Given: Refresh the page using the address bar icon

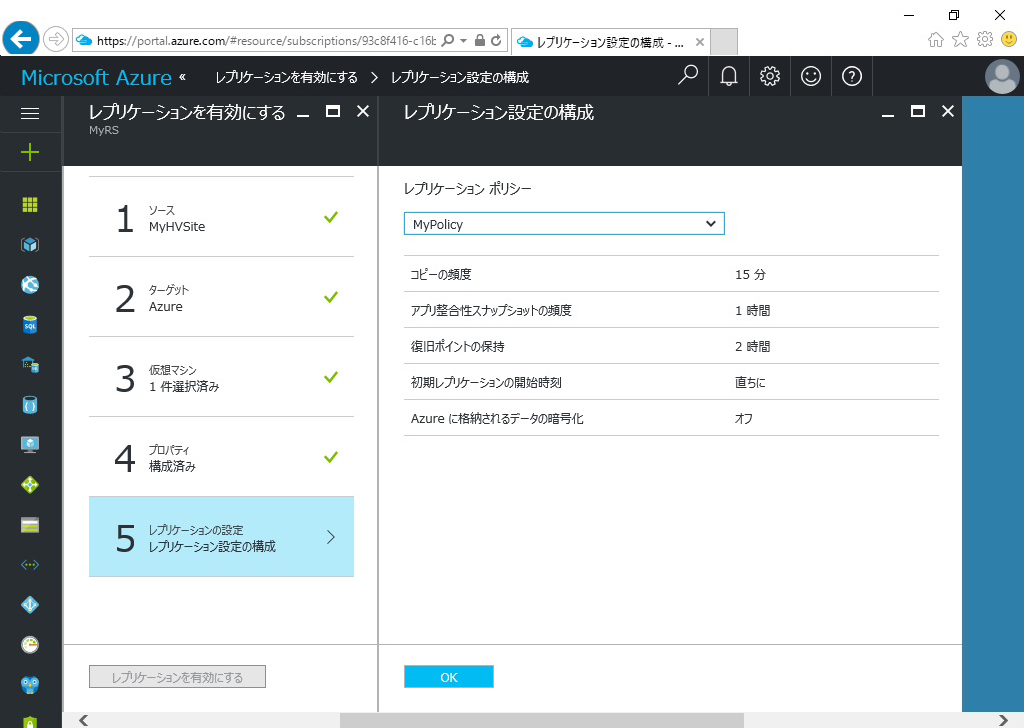Looking at the screenshot, I should click(496, 40).
